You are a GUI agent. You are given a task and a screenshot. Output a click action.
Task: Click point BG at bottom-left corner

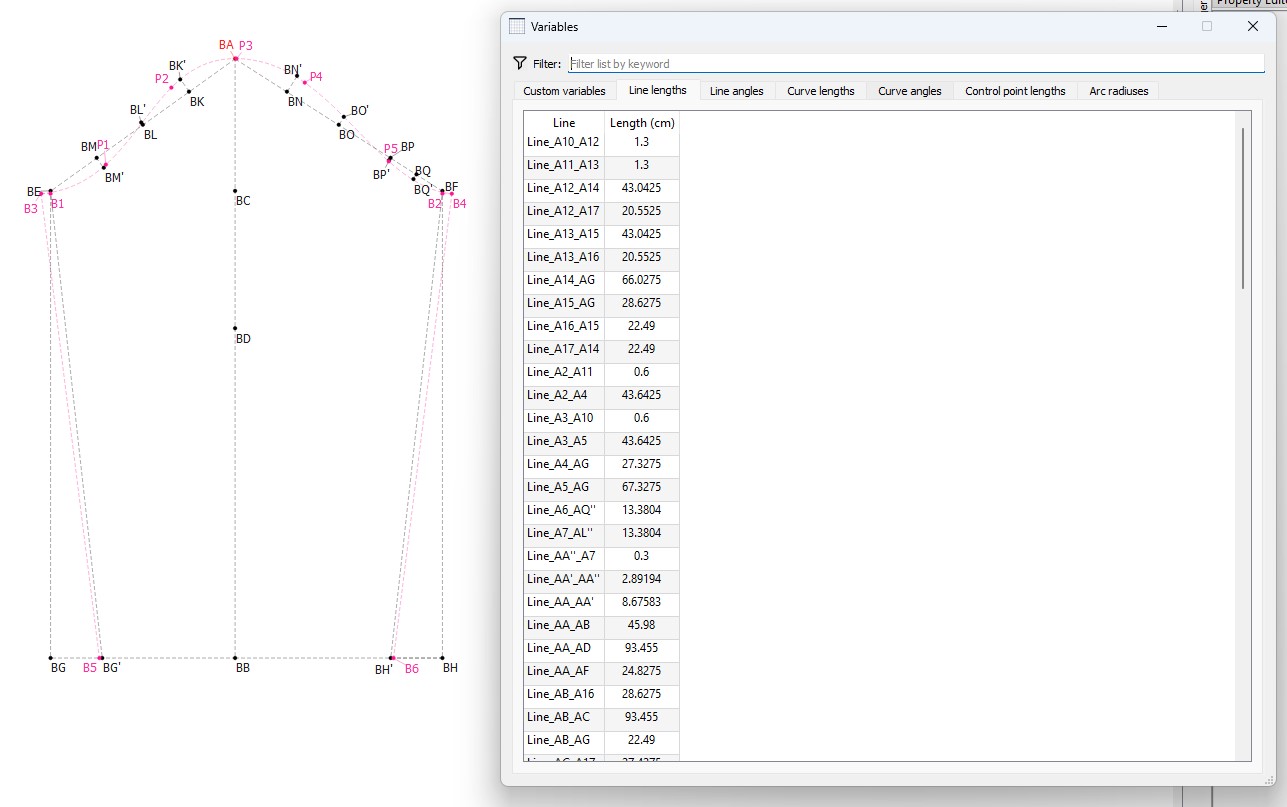pyautogui.click(x=50, y=658)
